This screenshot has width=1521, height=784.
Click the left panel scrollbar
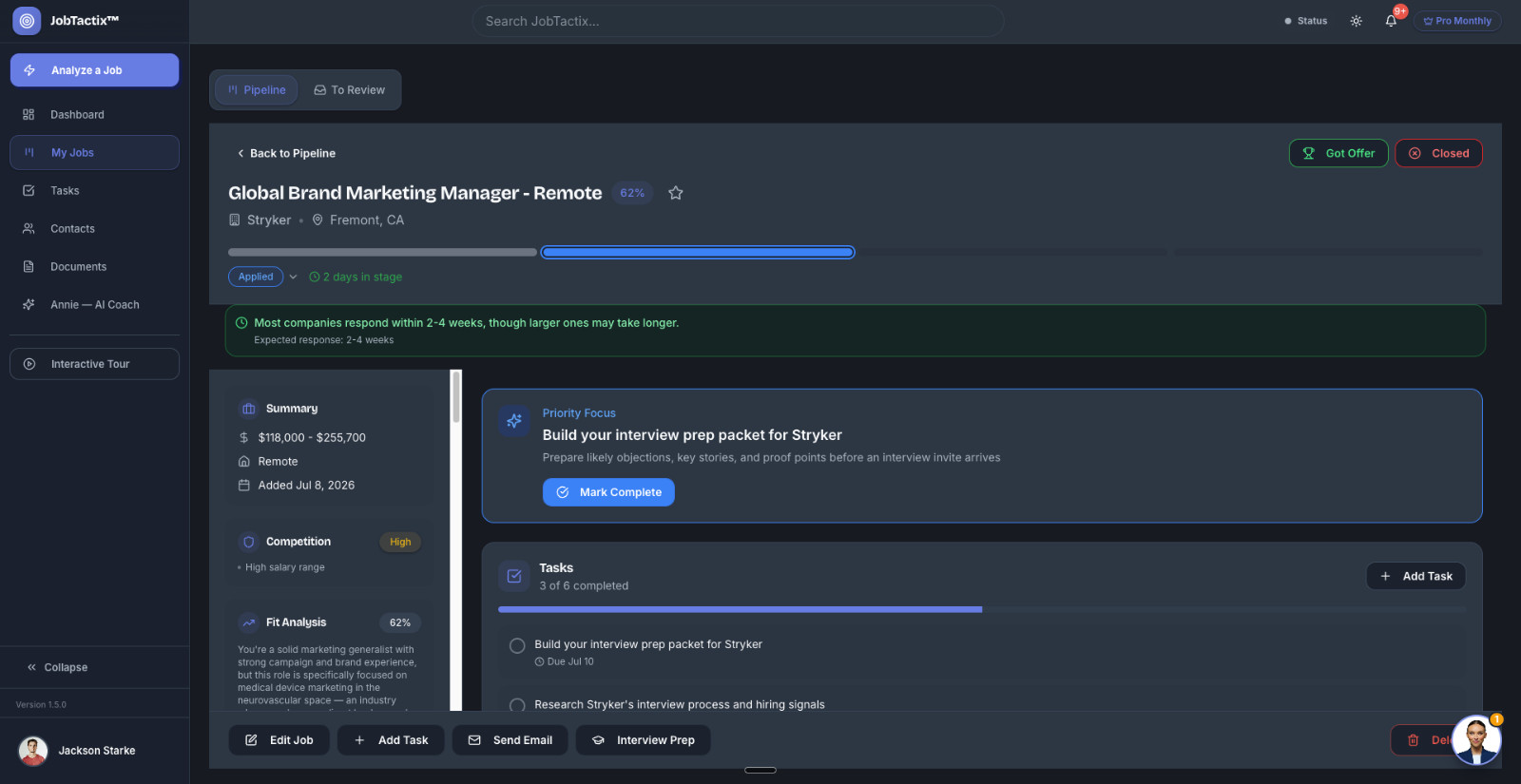[x=456, y=396]
